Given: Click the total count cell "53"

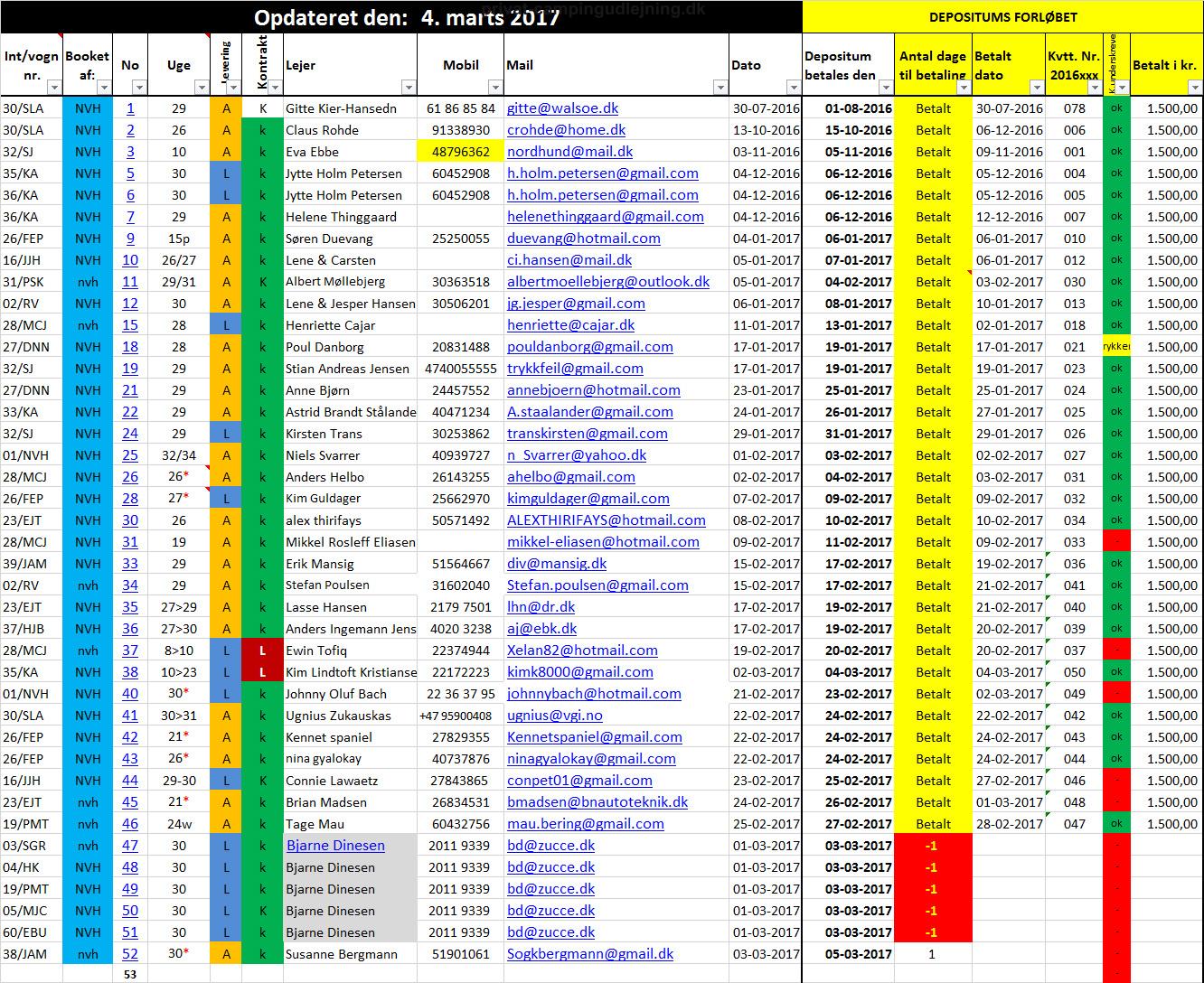Looking at the screenshot, I should coord(130,974).
